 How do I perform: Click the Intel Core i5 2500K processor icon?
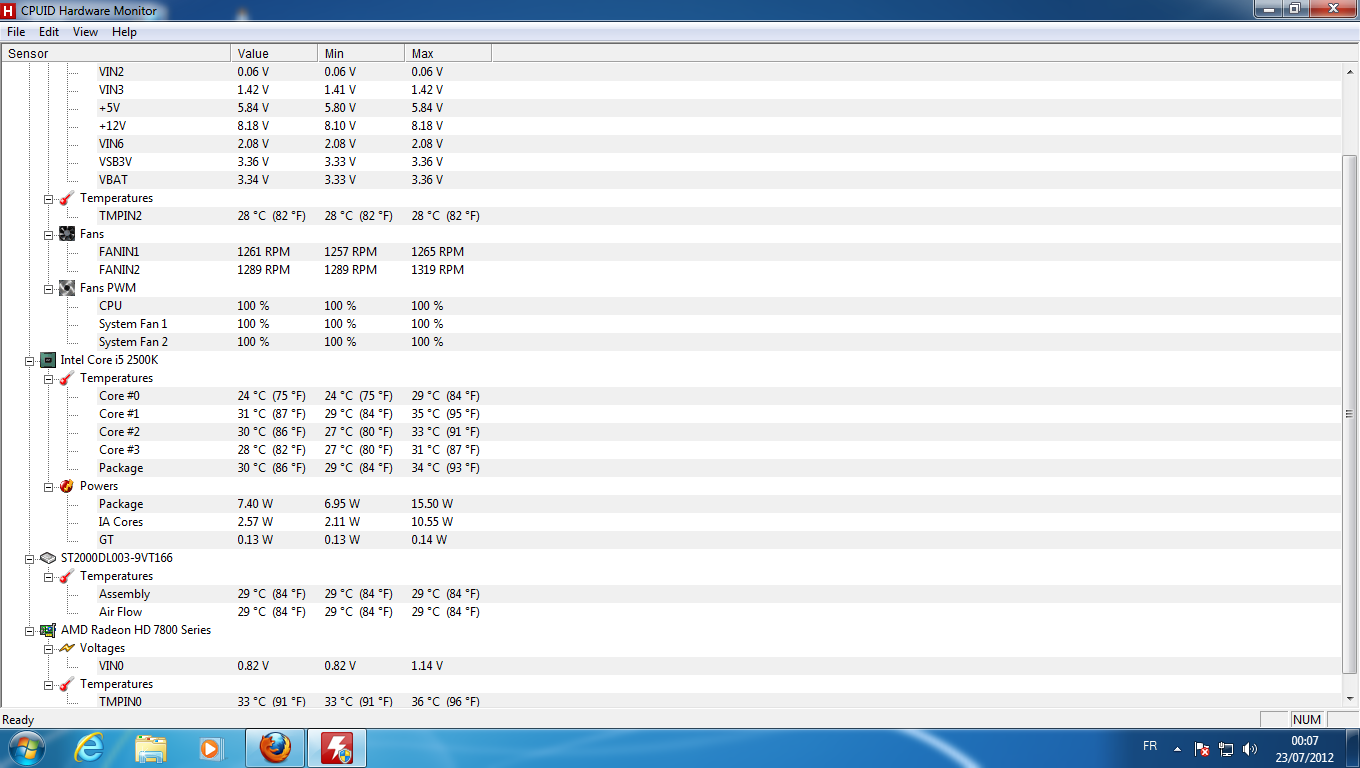coord(48,360)
